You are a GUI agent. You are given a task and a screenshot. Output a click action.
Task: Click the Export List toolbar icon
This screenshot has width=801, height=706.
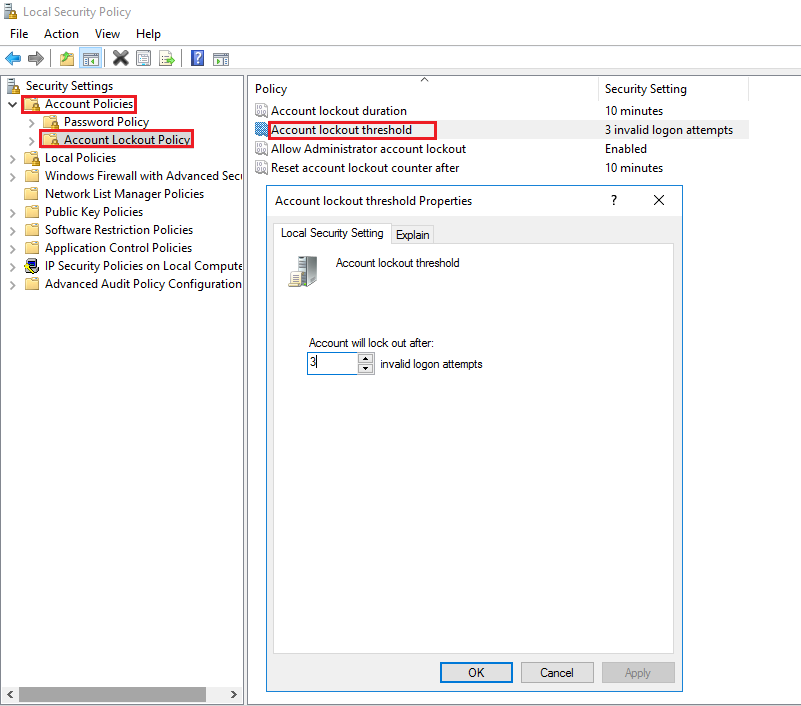point(167,58)
